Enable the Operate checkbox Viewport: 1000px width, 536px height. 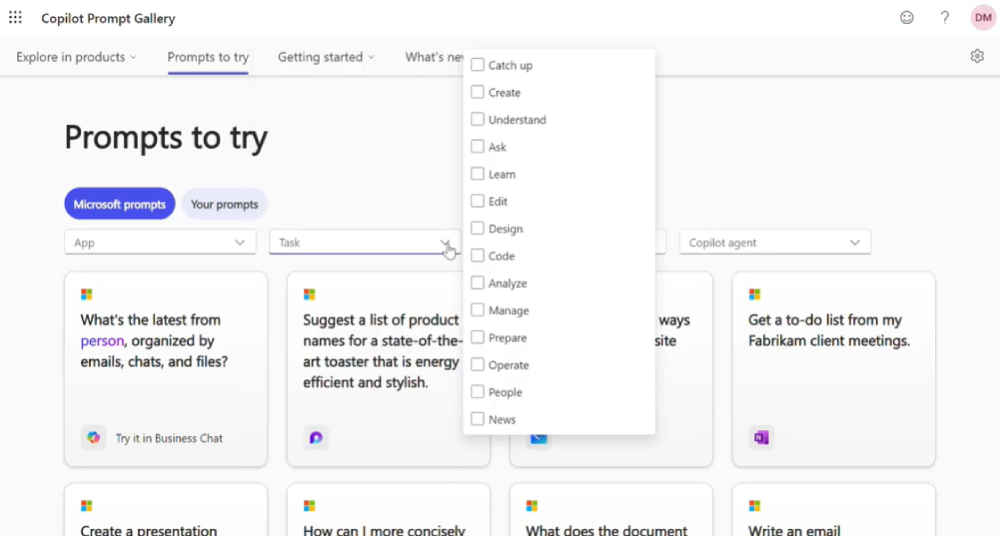click(477, 364)
